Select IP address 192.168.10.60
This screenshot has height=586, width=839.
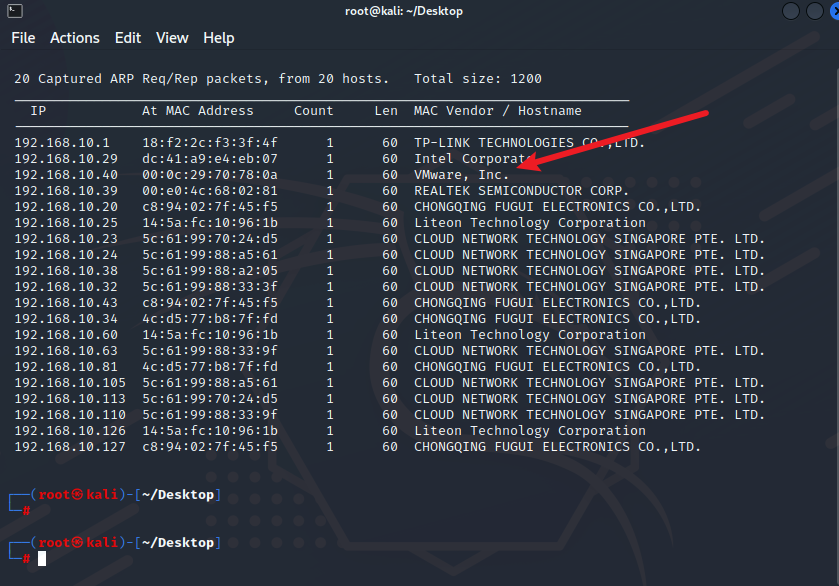66,335
